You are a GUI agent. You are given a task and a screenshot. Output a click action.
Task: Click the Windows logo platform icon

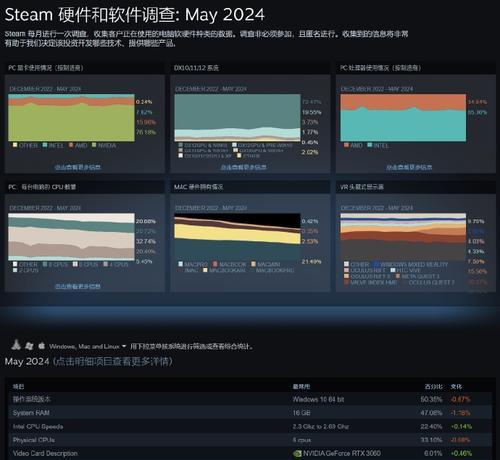tap(29, 346)
